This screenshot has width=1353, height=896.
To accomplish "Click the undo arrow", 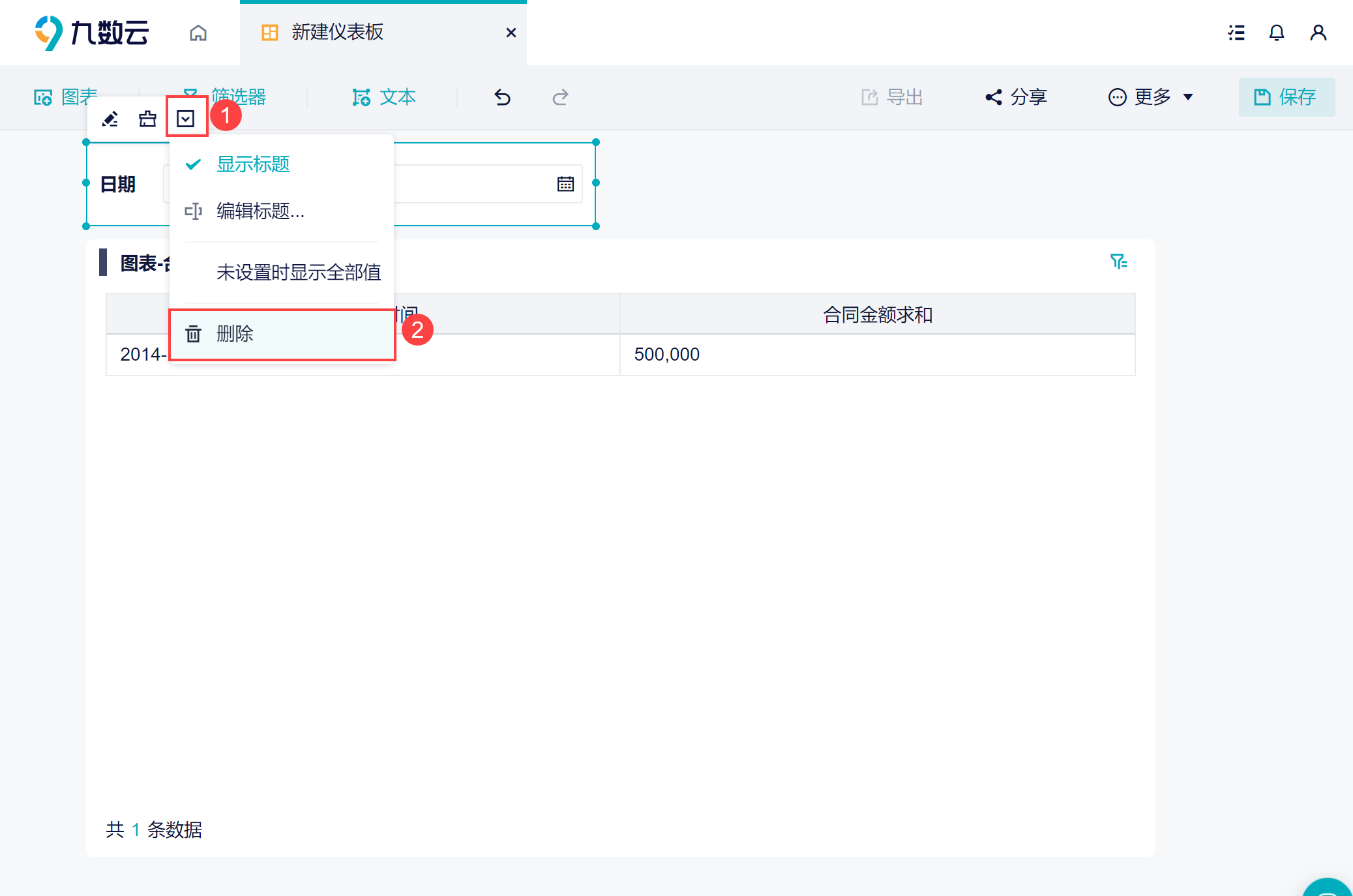I will coord(502,97).
